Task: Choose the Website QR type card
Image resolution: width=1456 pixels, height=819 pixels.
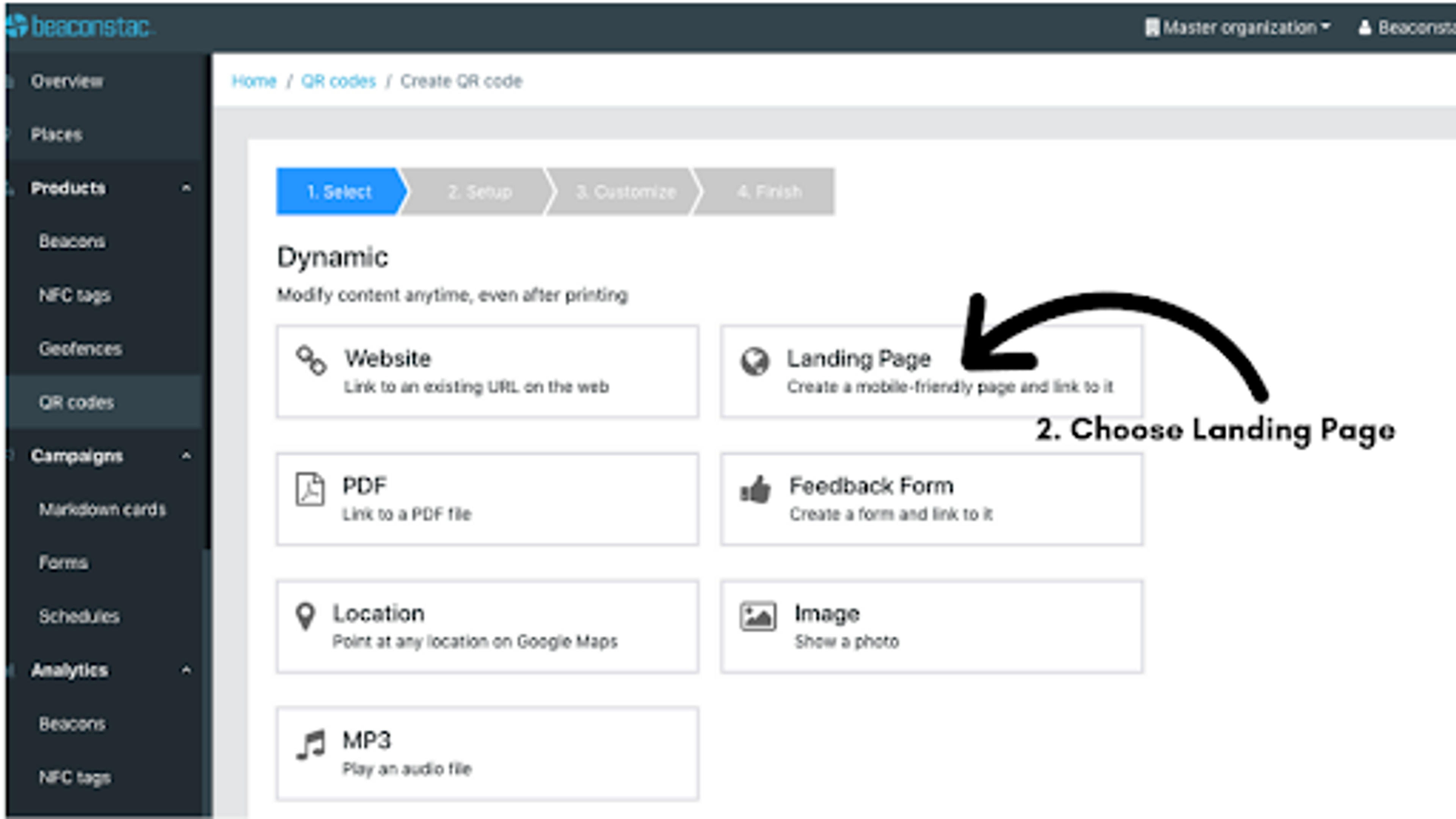Action: pyautogui.click(x=487, y=372)
